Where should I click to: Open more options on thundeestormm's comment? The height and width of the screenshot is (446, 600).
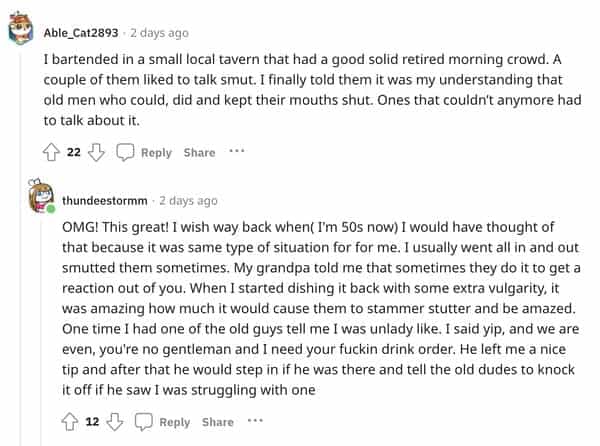pos(254,422)
